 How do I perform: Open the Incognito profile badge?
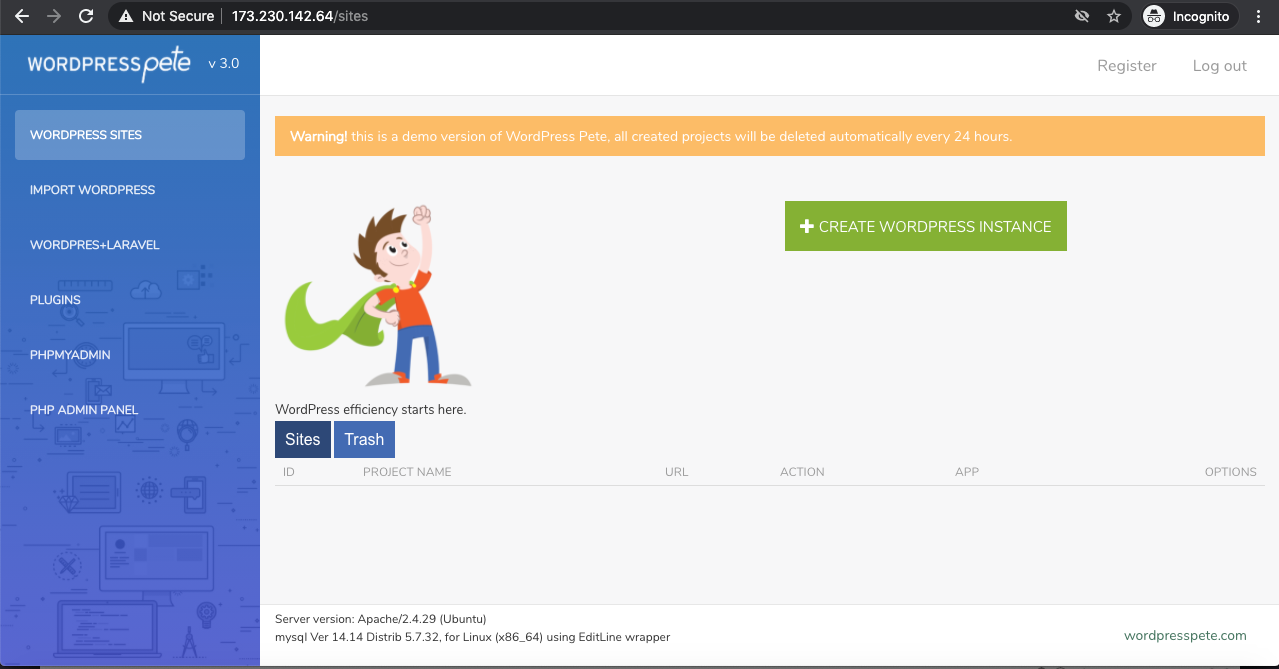pos(1191,16)
